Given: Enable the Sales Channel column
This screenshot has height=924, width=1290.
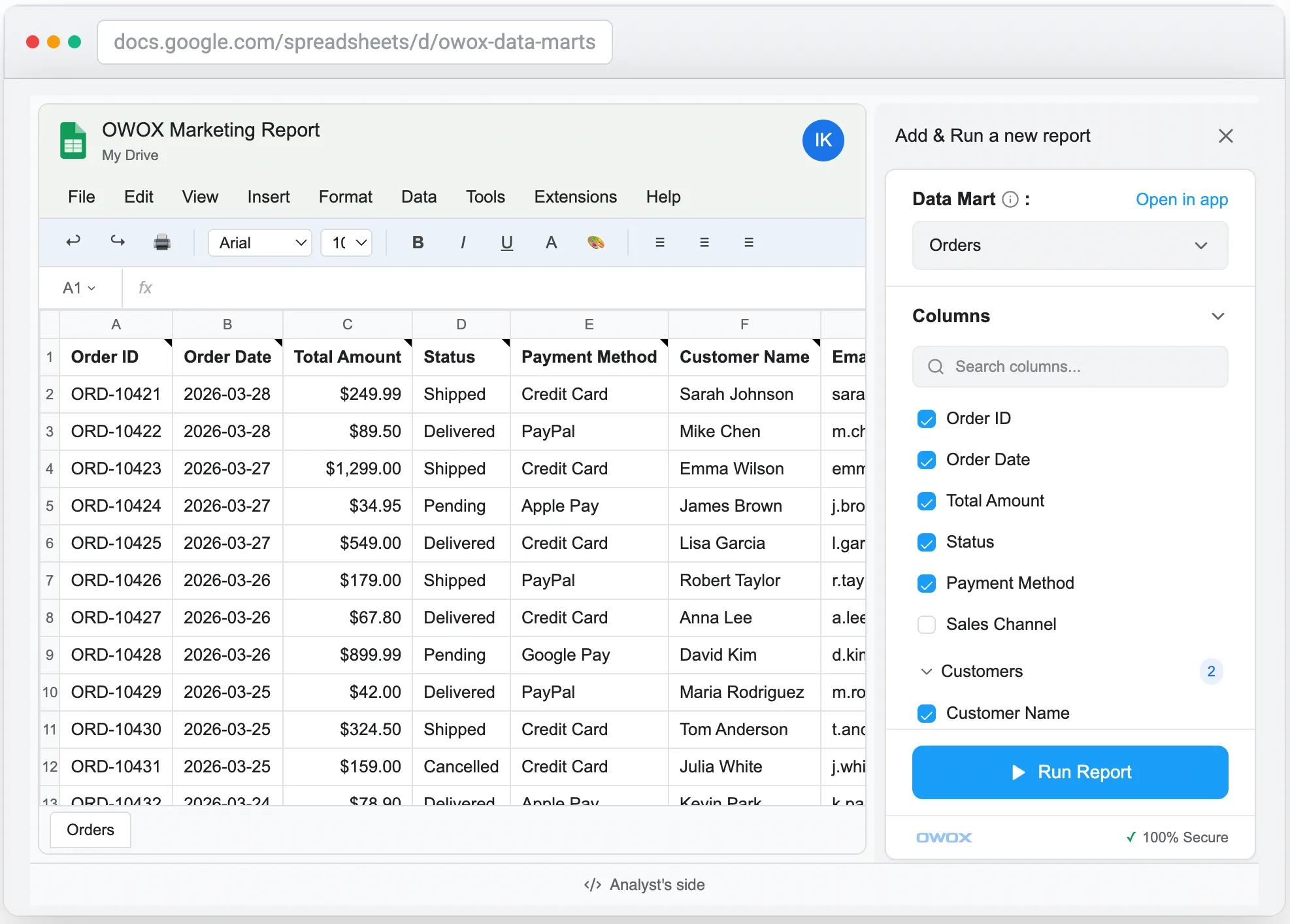Looking at the screenshot, I should (926, 625).
